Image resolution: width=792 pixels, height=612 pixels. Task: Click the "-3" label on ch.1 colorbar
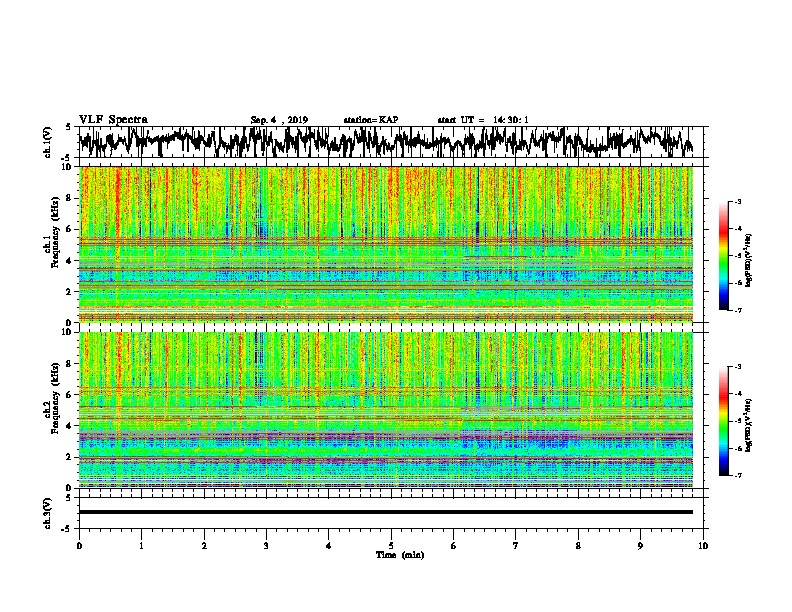tap(737, 201)
